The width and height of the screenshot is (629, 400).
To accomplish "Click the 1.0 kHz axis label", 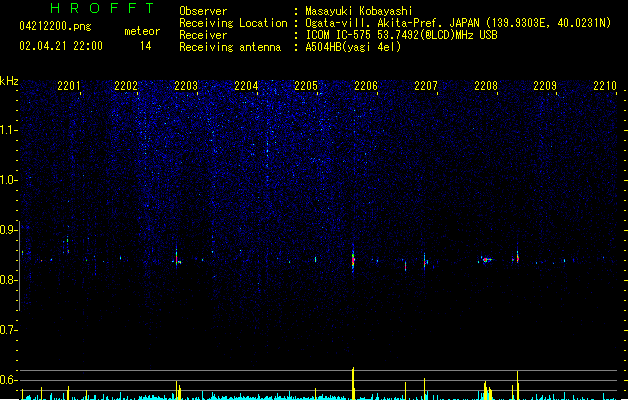I will click(x=8, y=180).
